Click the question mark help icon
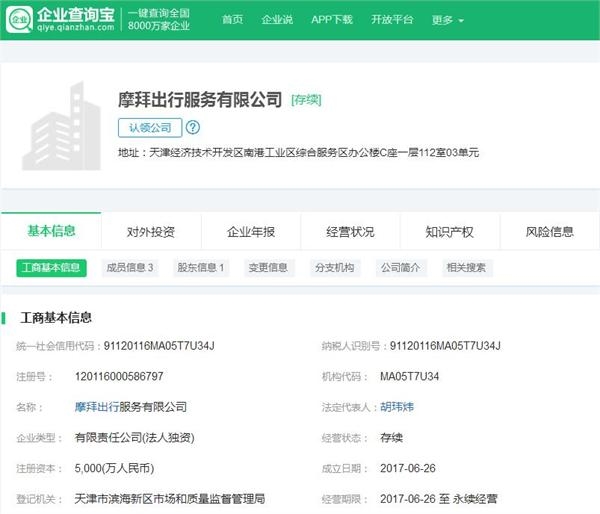The image size is (600, 514). (x=193, y=127)
